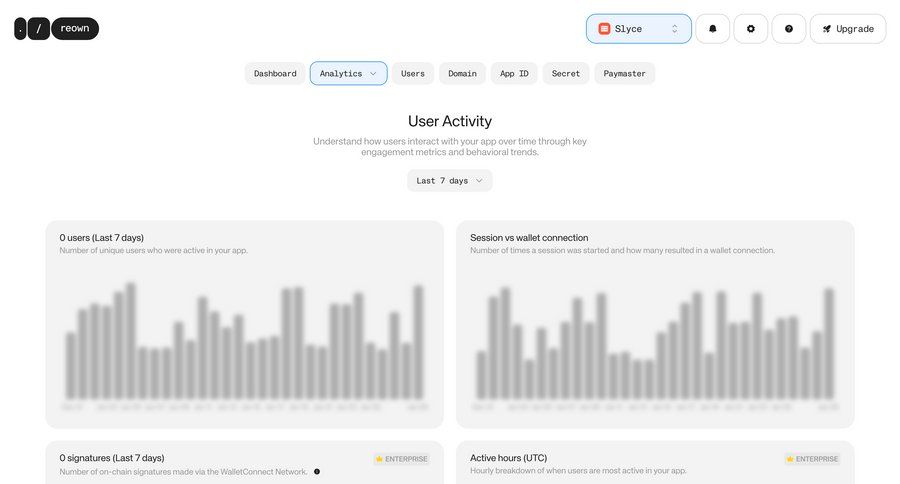Click the help question mark icon
900x484 pixels.
pyautogui.click(x=788, y=29)
